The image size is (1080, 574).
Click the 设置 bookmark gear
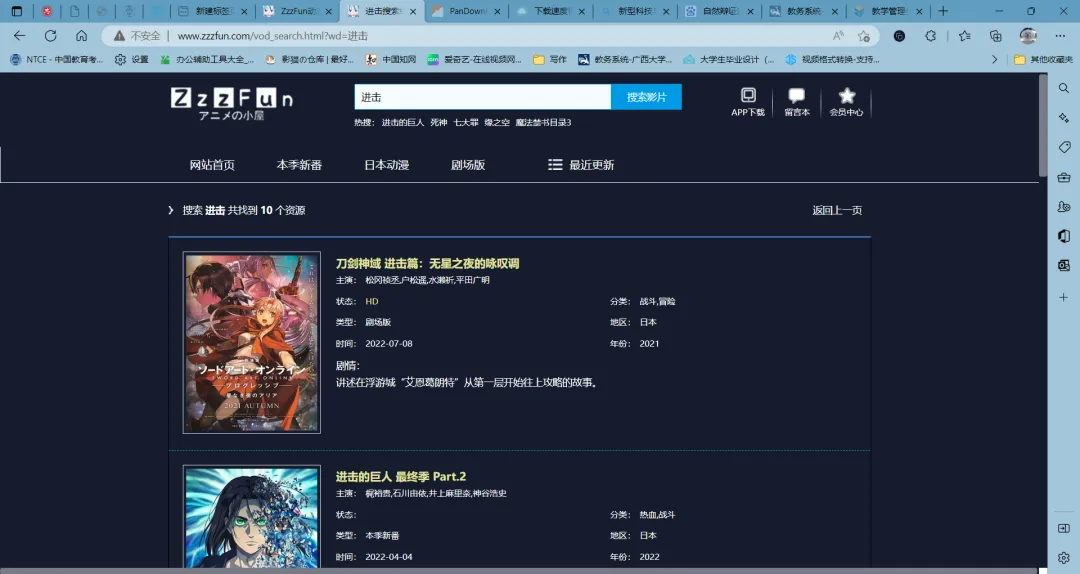(x=132, y=59)
